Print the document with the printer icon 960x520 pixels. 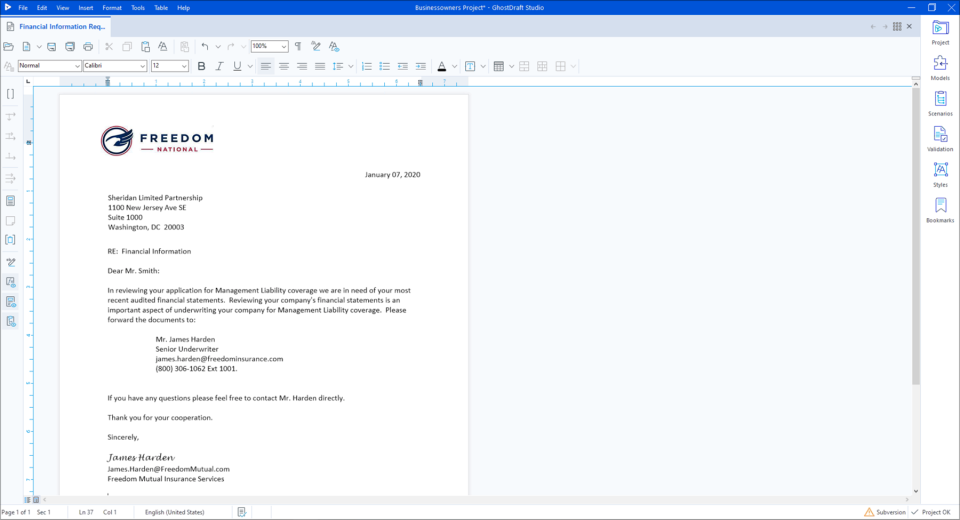coord(88,47)
